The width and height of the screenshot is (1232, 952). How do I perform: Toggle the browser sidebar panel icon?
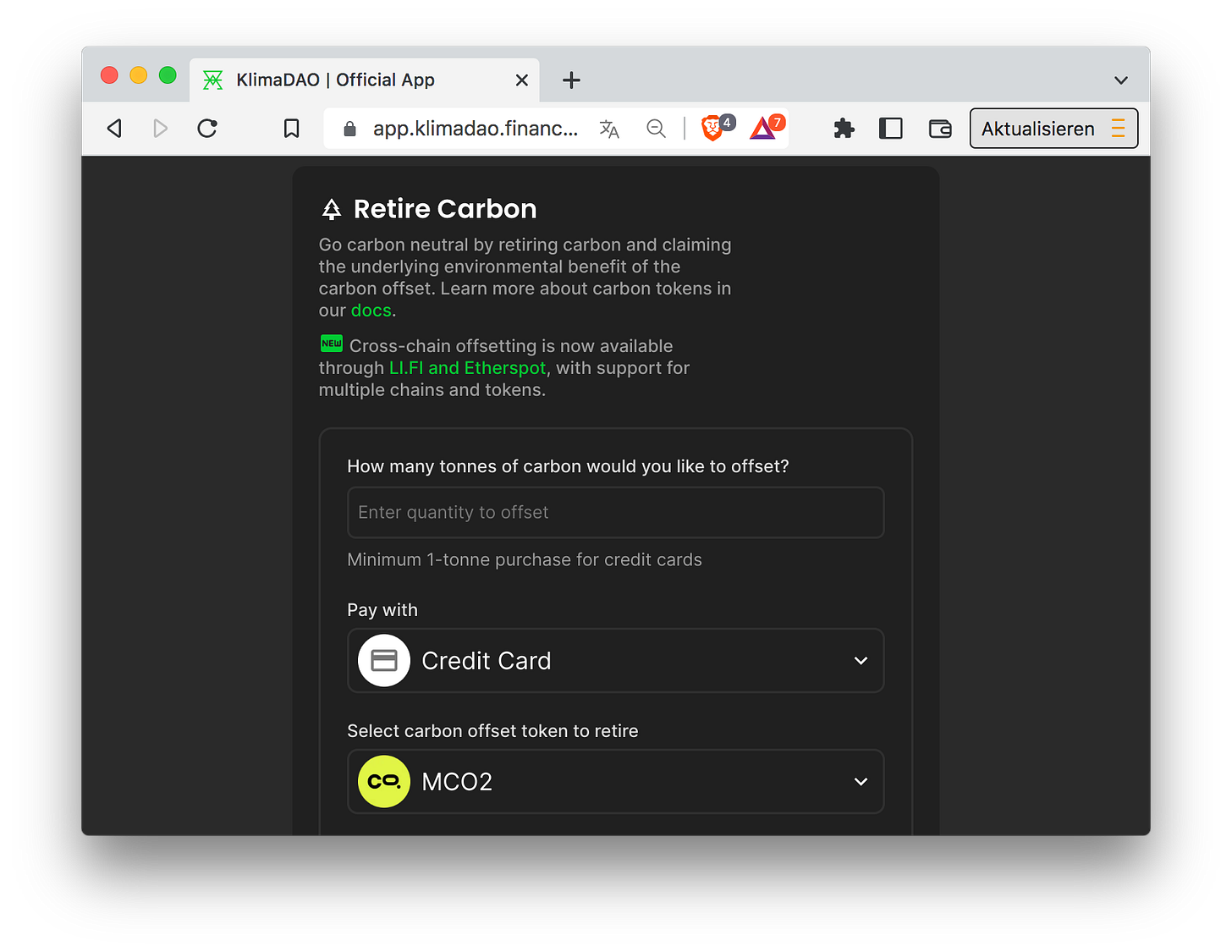[x=891, y=129]
